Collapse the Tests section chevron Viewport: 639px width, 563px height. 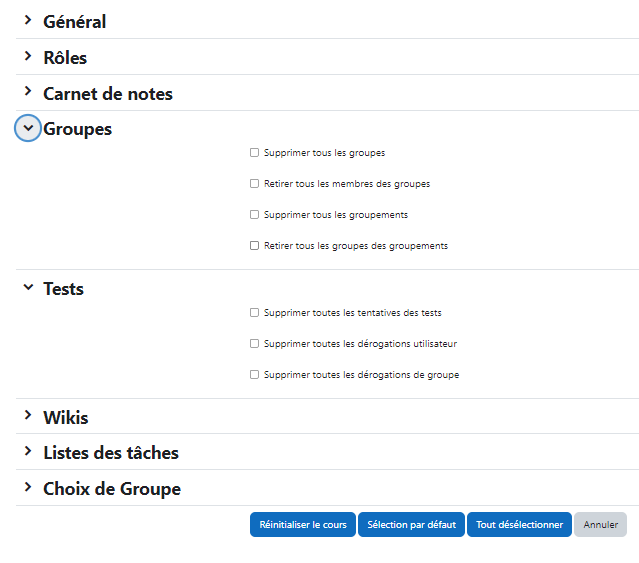tap(28, 287)
